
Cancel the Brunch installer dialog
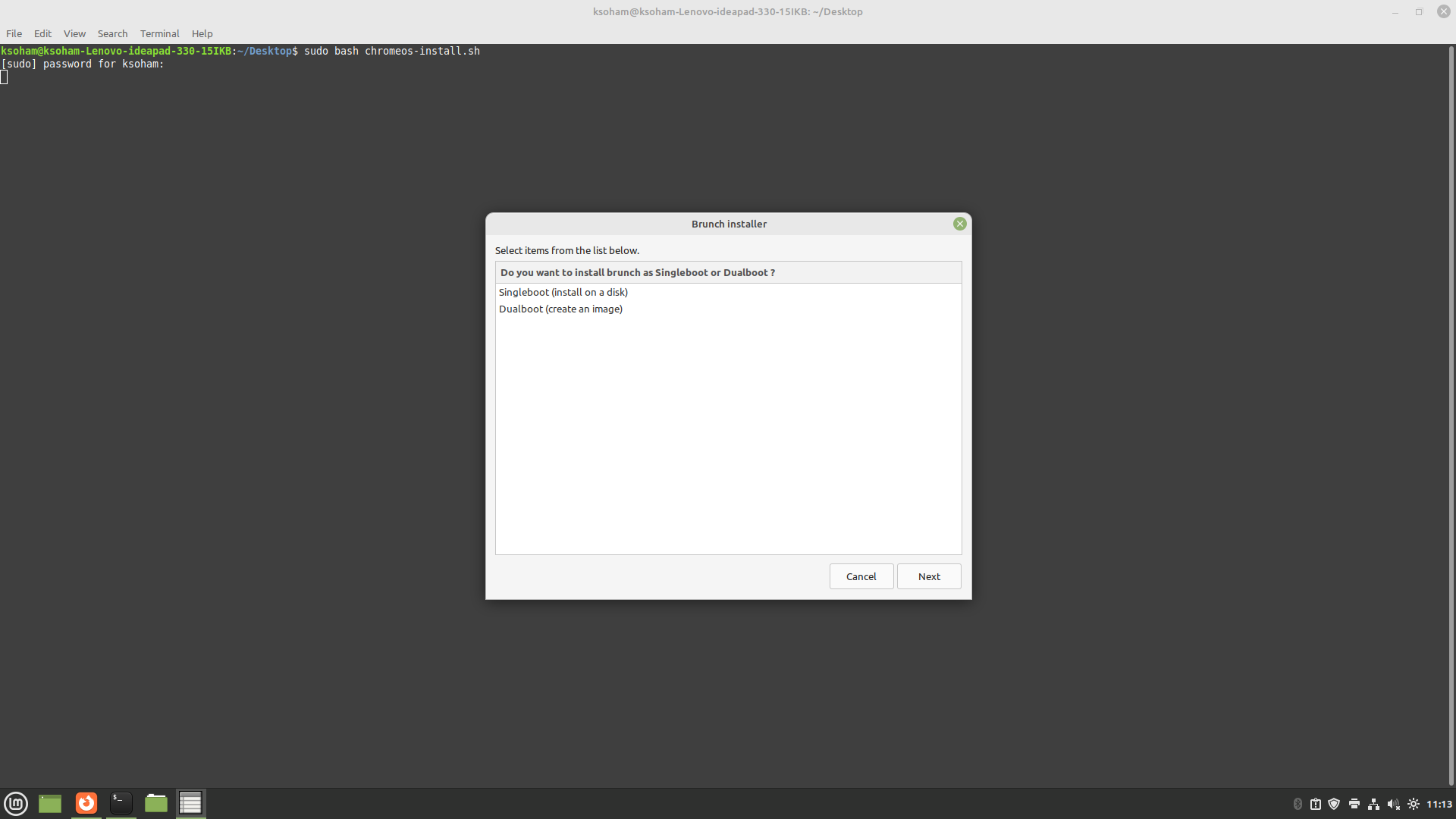coord(860,576)
